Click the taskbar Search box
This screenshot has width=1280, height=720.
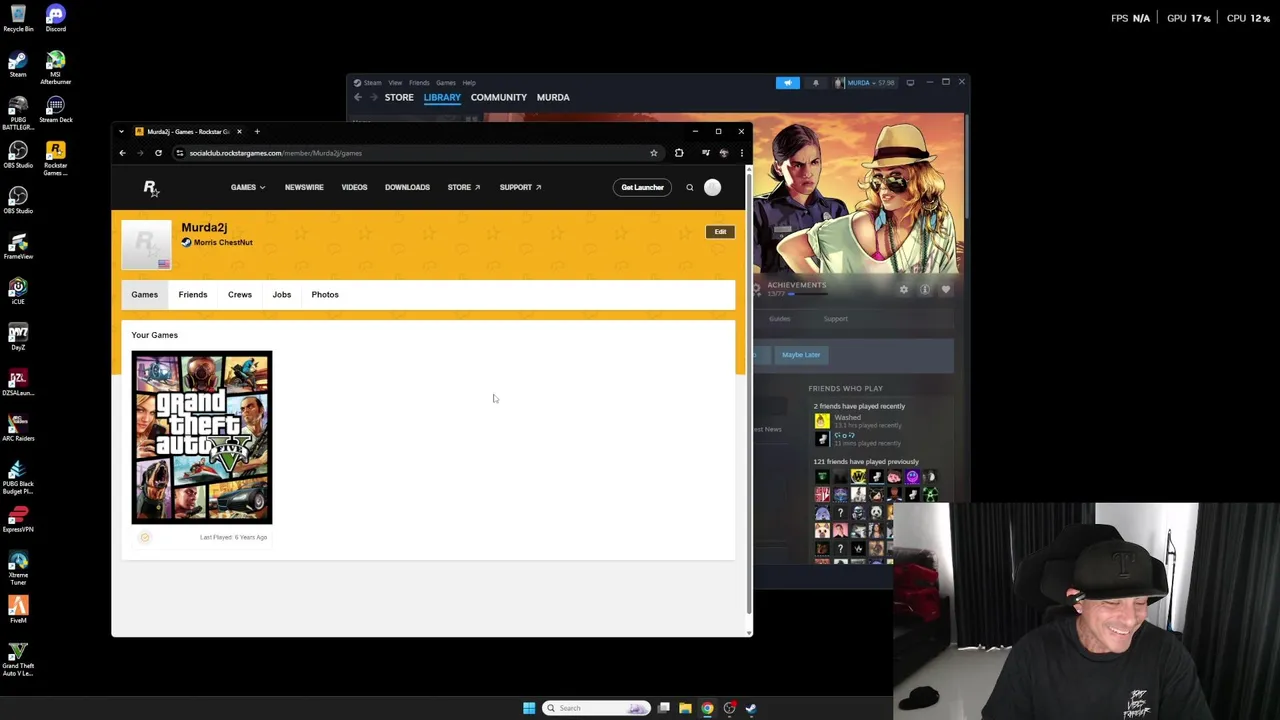pyautogui.click(x=596, y=708)
